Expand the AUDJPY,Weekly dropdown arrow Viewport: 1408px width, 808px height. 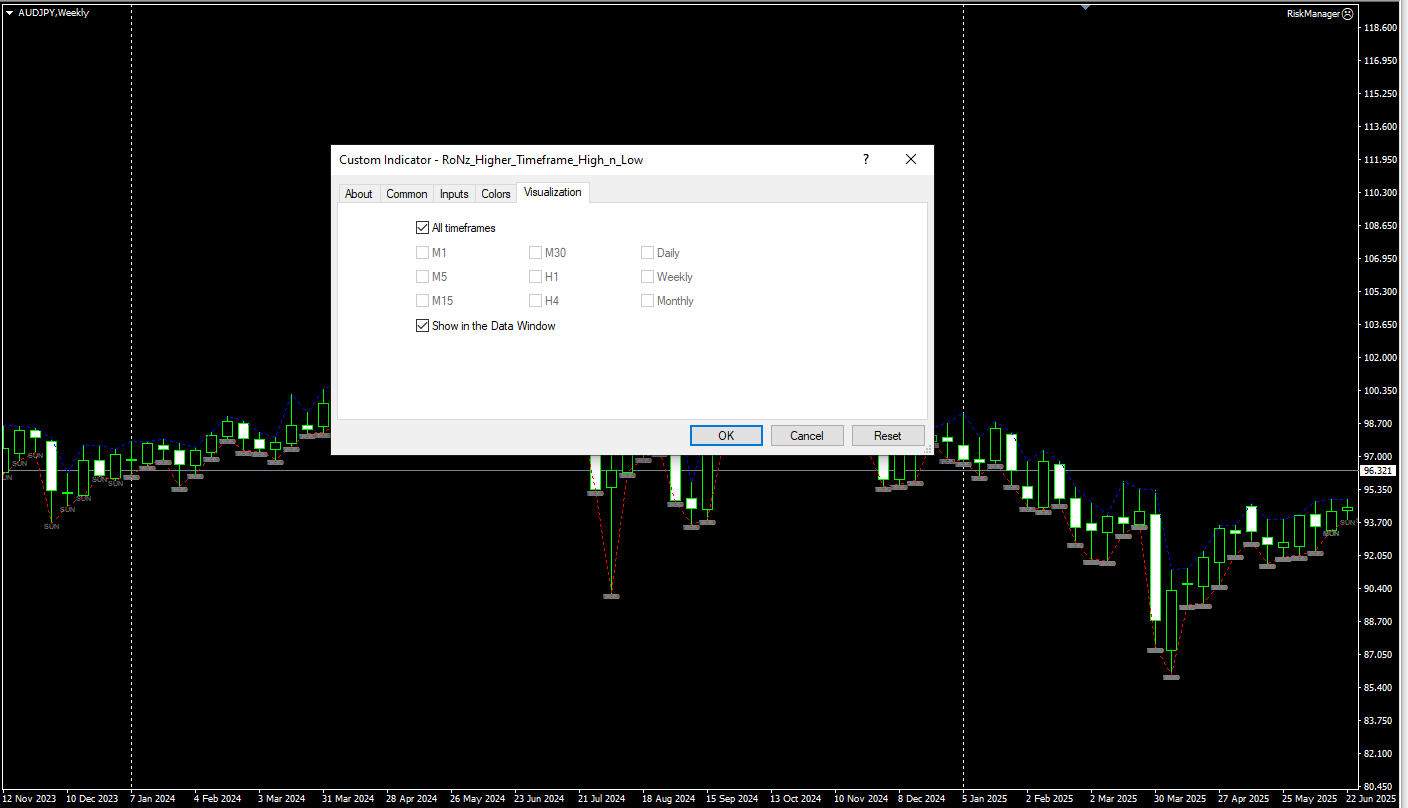[x=8, y=13]
